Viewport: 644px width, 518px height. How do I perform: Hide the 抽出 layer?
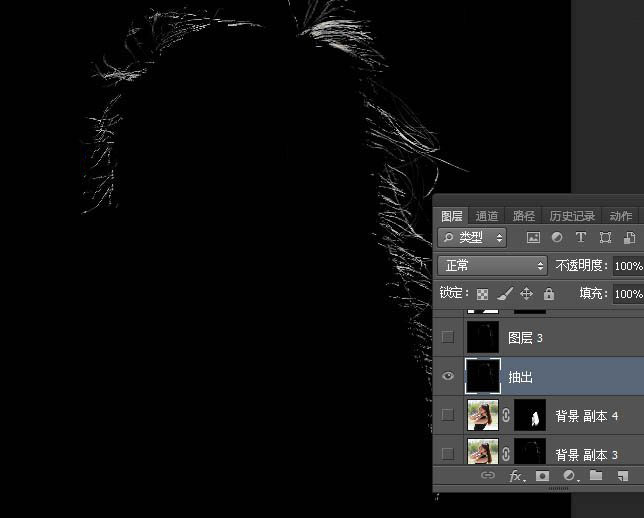(x=448, y=376)
